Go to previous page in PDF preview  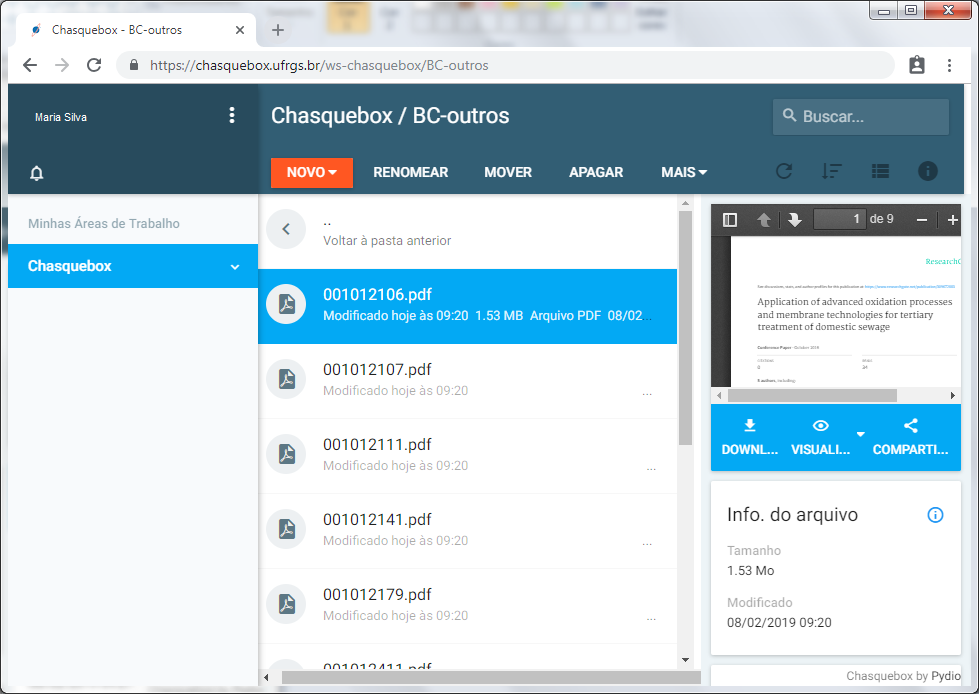pos(764,220)
